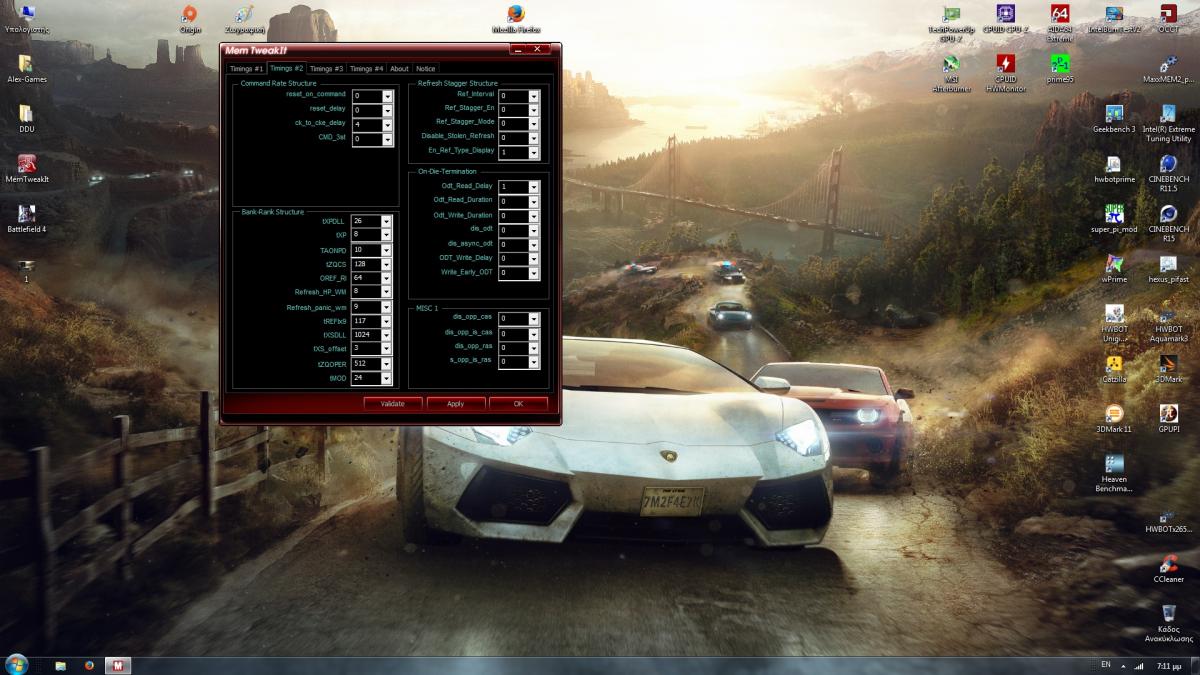Image resolution: width=1200 pixels, height=675 pixels.
Task: Switch to the Timings #3 tab
Action: pyautogui.click(x=327, y=69)
